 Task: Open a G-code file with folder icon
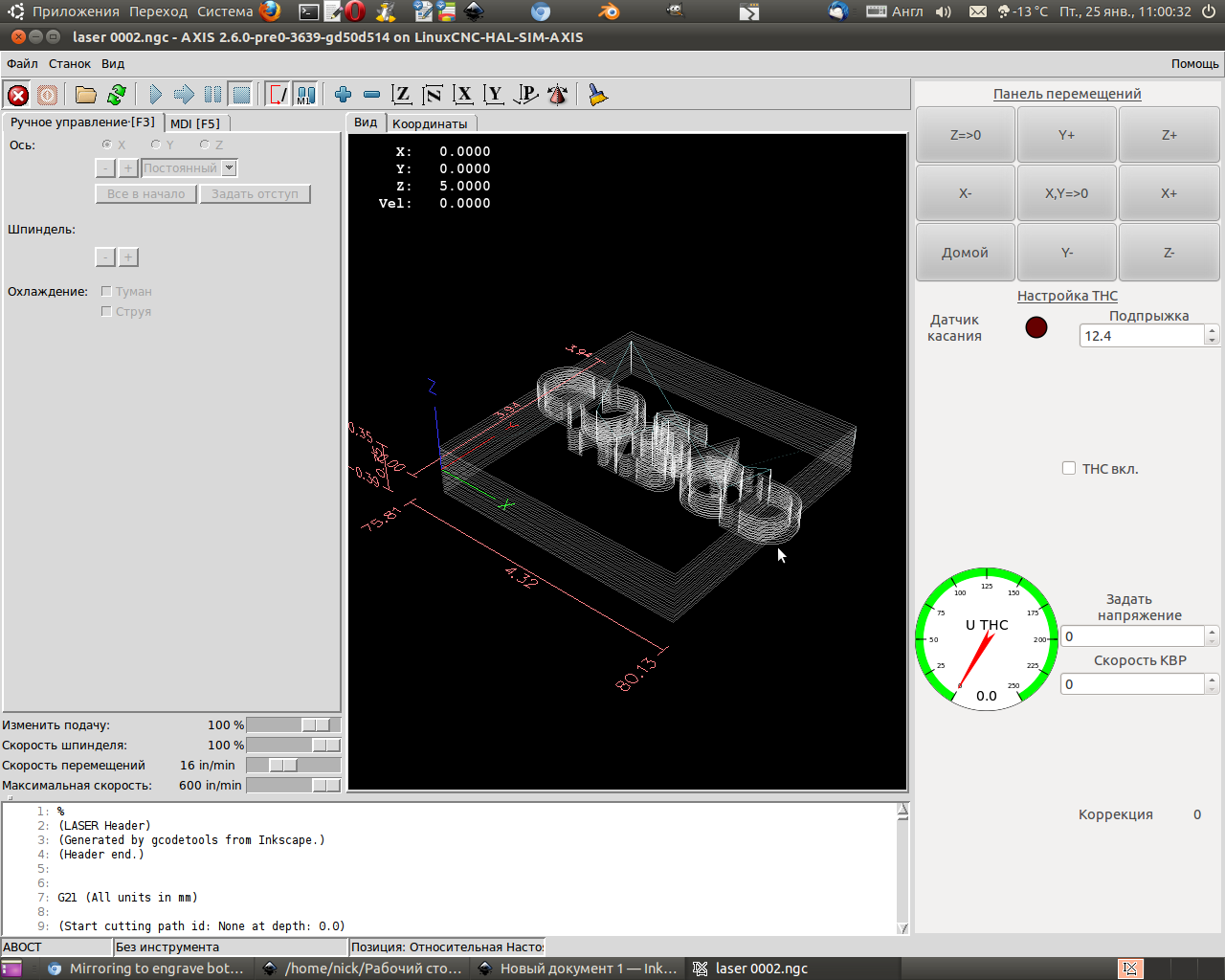(x=86, y=95)
